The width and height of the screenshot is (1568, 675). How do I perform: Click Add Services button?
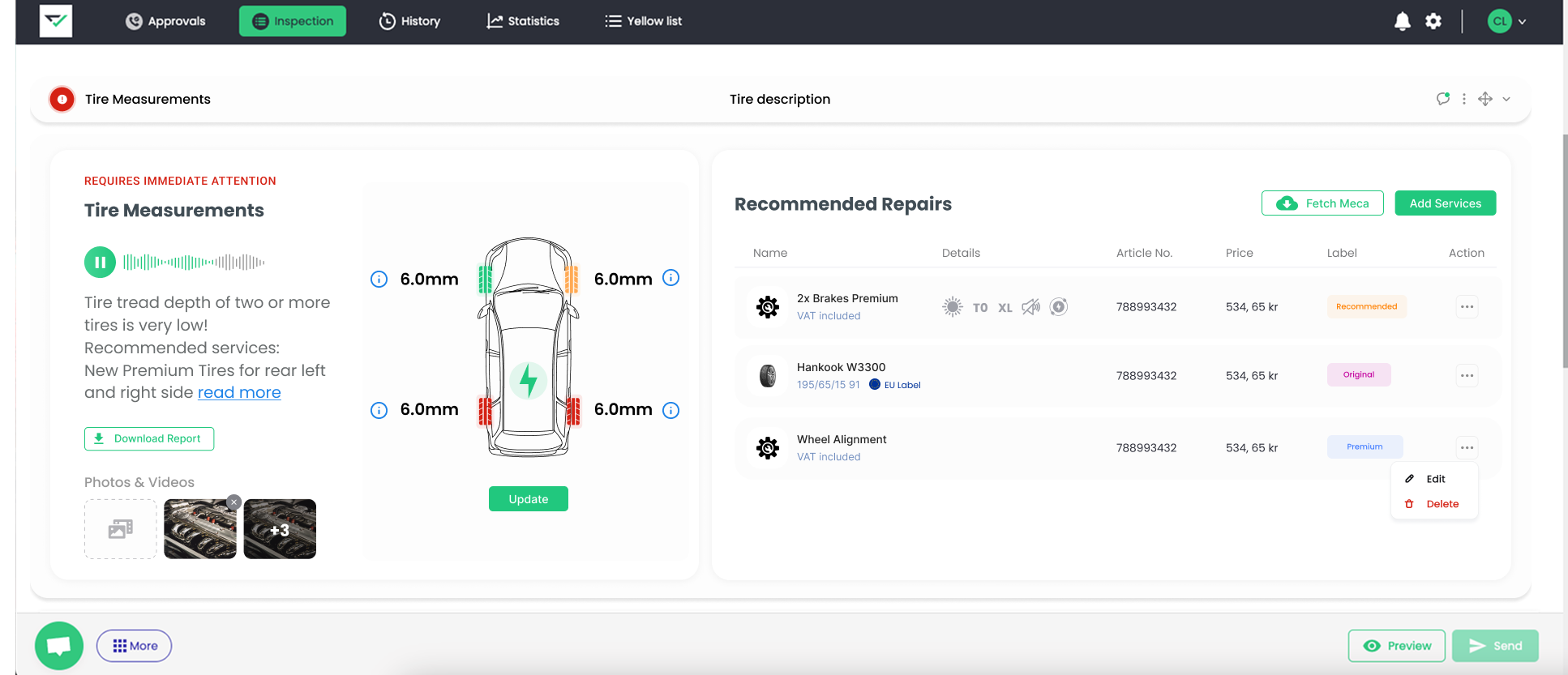pyautogui.click(x=1446, y=203)
